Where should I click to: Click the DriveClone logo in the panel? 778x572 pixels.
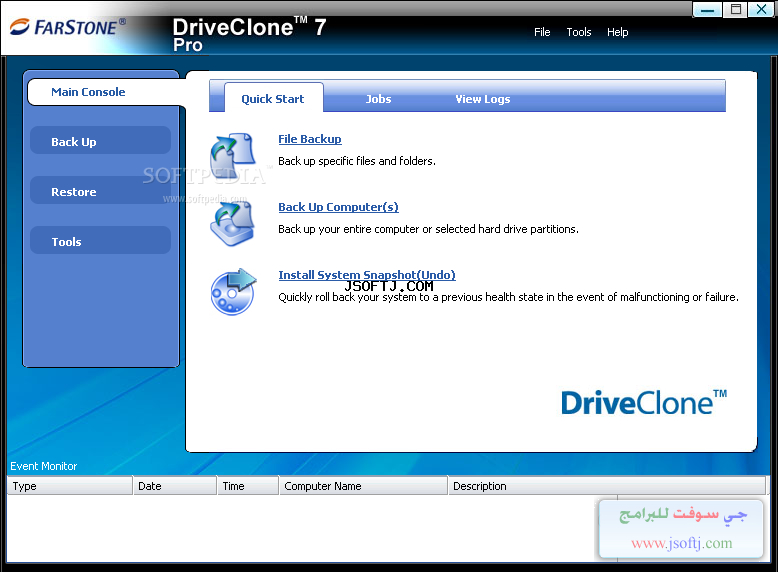coord(644,402)
